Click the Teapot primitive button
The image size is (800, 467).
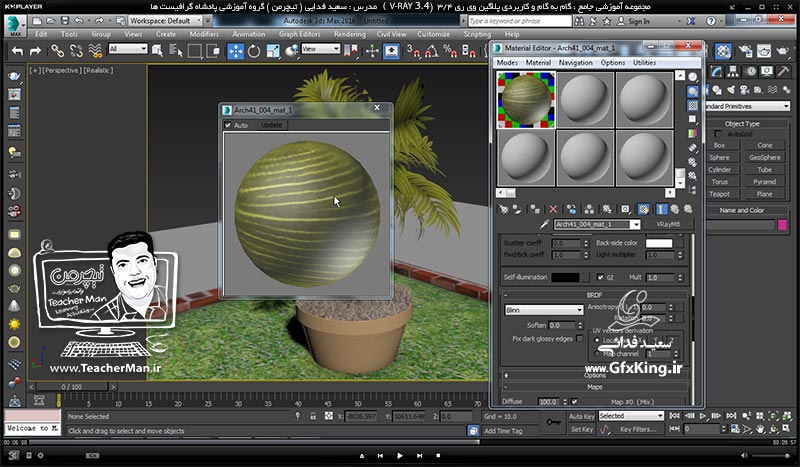pyautogui.click(x=719, y=194)
